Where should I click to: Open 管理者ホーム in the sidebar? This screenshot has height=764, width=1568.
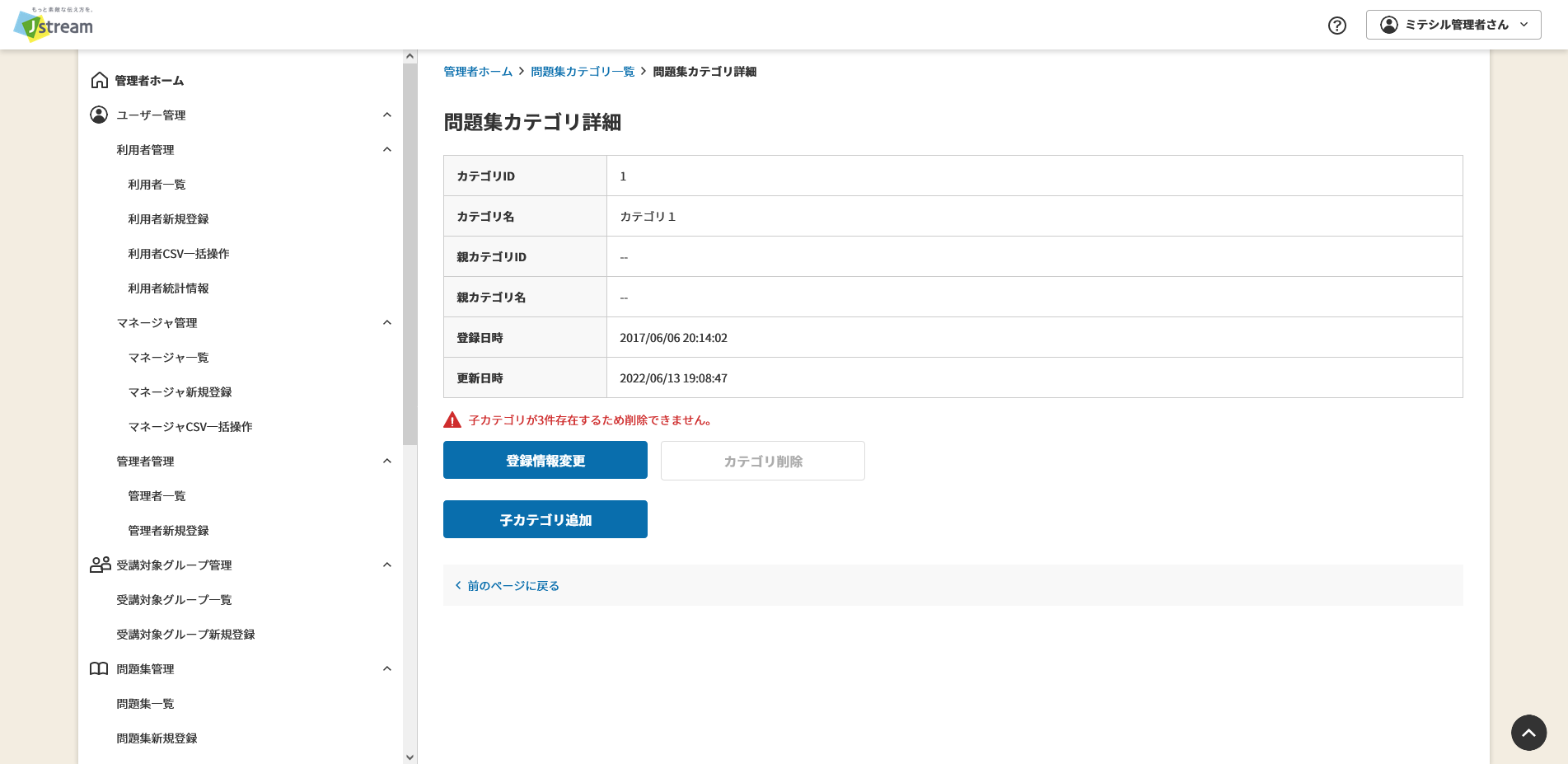pos(149,81)
